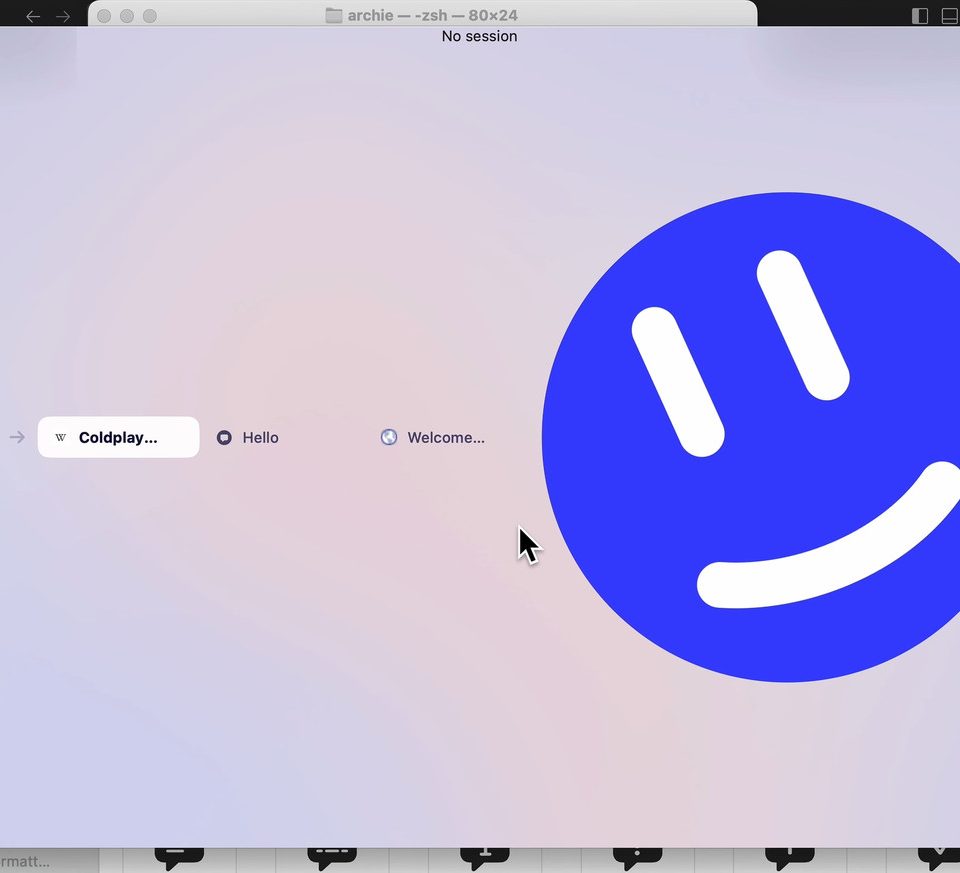Click the speech bubble with single dash
The height and width of the screenshot is (873, 960).
[x=178, y=856]
